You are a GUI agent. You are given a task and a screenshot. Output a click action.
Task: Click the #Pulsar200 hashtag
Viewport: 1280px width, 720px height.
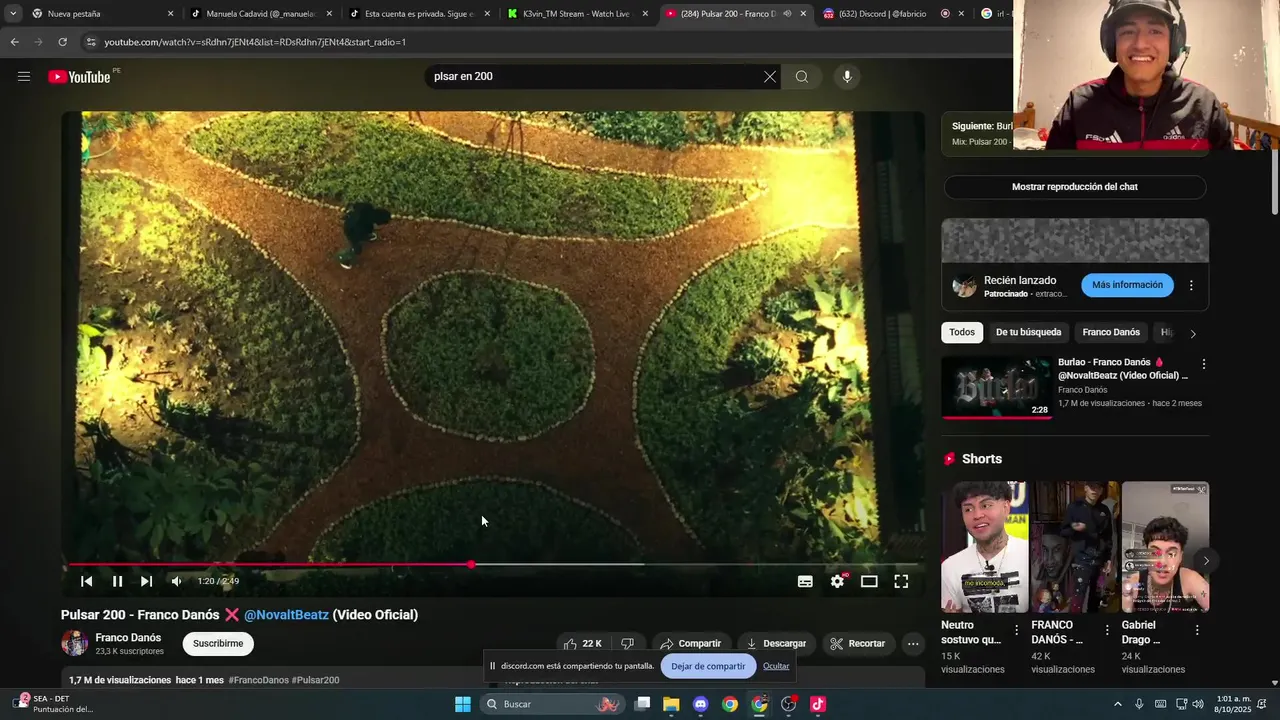pos(315,680)
